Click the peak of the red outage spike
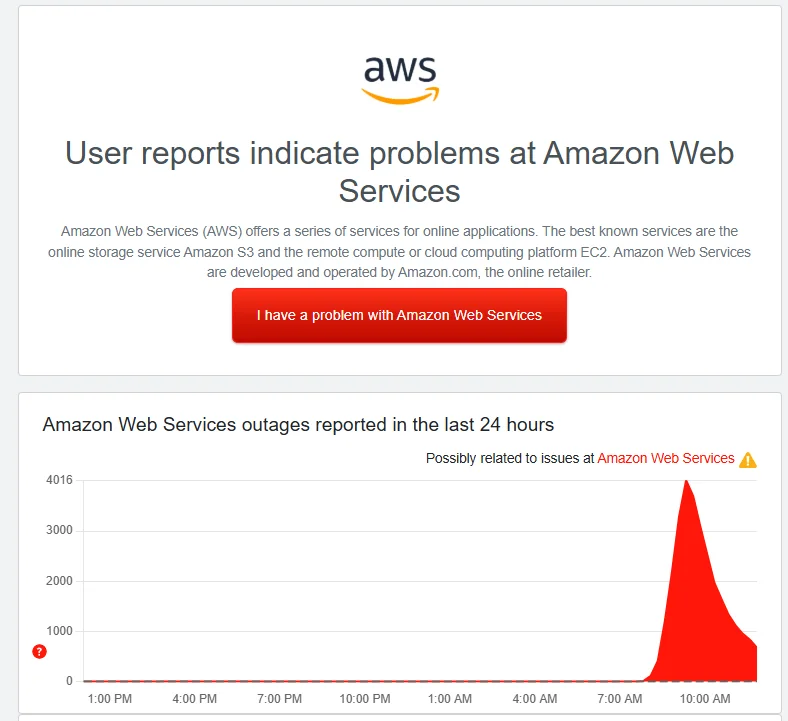 click(x=686, y=482)
